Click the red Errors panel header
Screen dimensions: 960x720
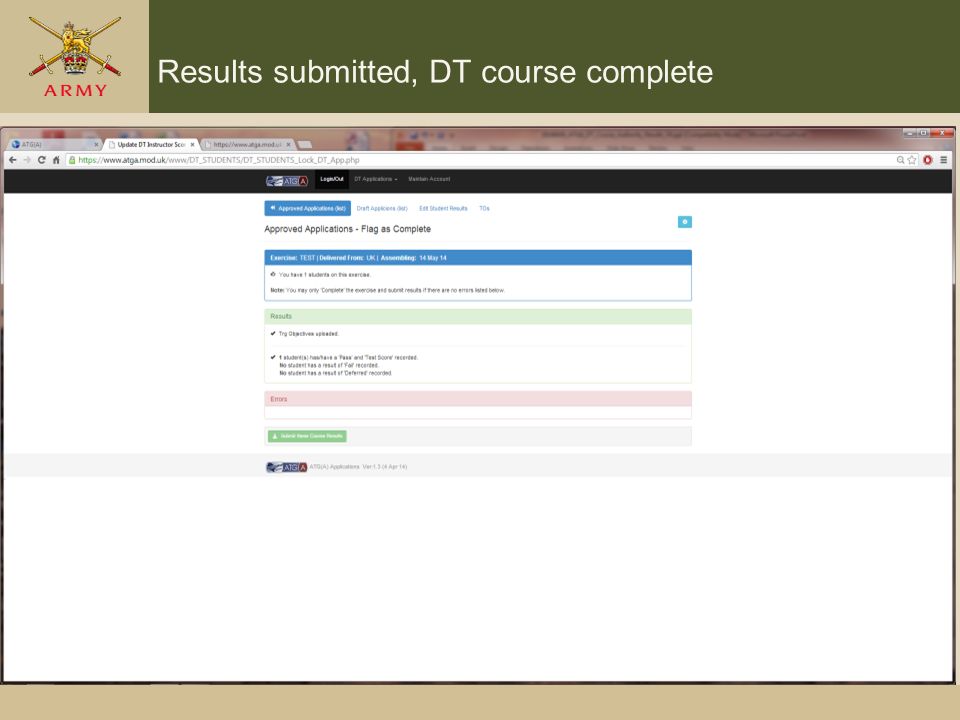[478, 399]
